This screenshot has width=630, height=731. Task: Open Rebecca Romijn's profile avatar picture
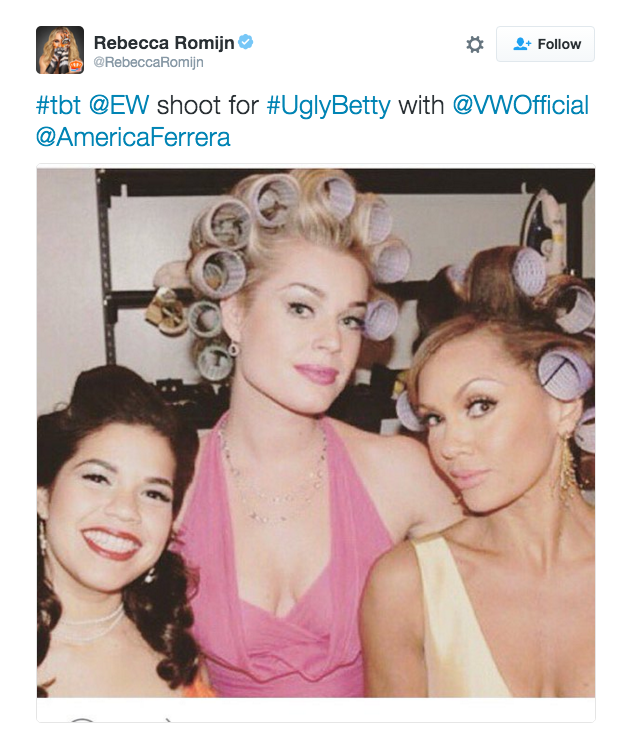point(60,50)
